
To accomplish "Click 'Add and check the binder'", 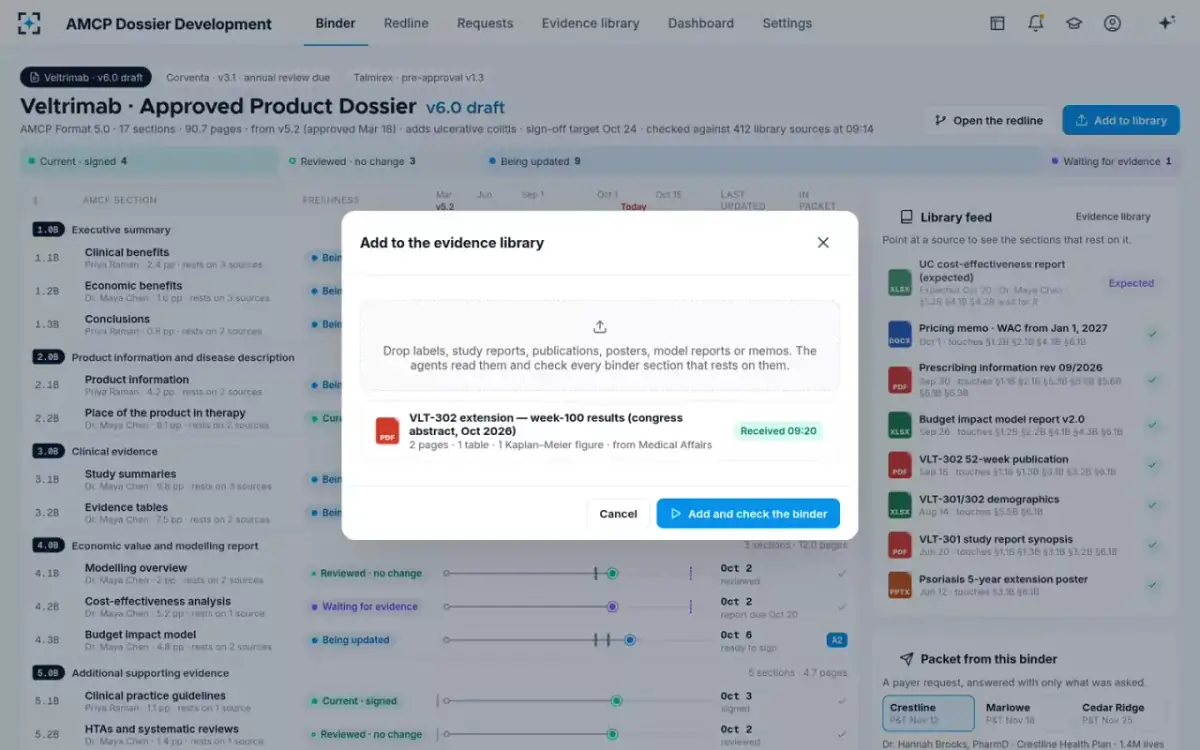I will tap(748, 513).
